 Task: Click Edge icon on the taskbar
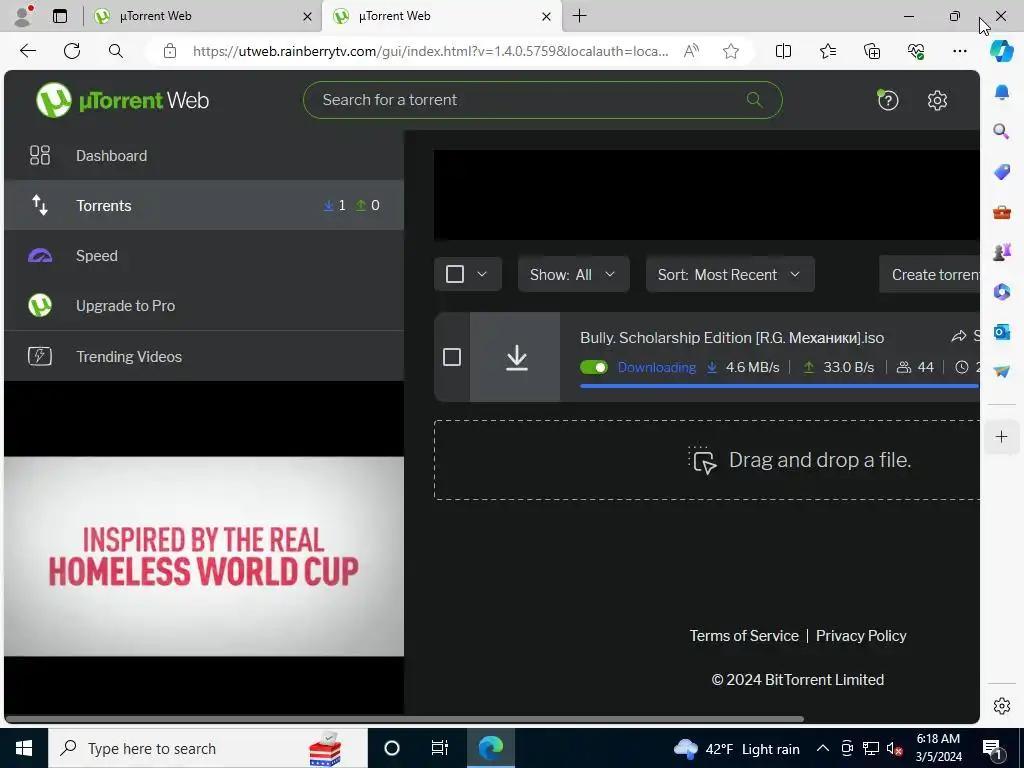click(x=490, y=748)
